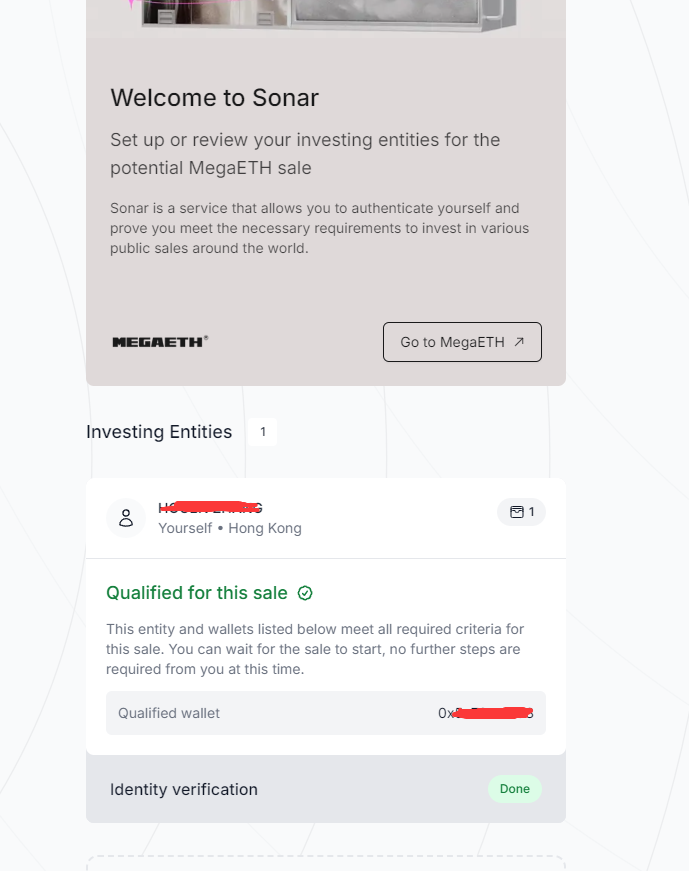Image resolution: width=689 pixels, height=871 pixels.
Task: Click the green checkmark circle icon
Action: coord(306,593)
